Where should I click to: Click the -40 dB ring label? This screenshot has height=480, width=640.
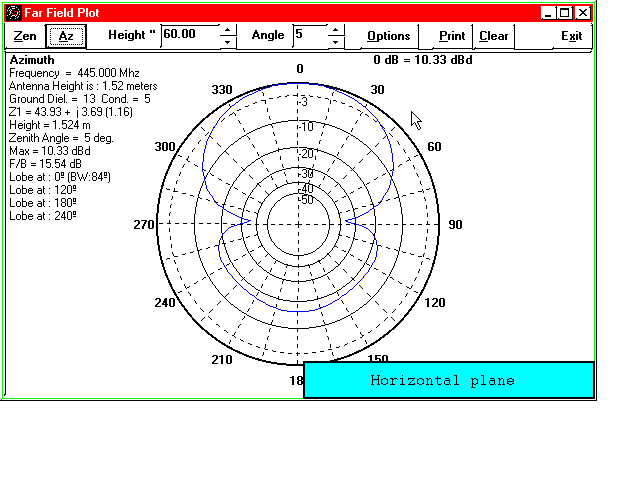tap(307, 189)
